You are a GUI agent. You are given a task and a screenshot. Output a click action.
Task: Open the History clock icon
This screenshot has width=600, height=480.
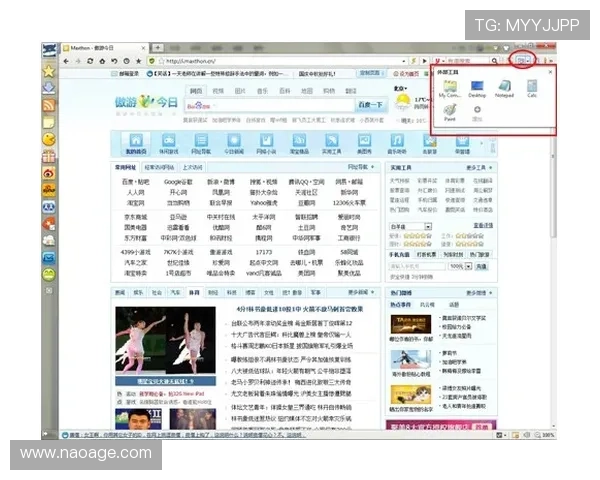coord(126,61)
